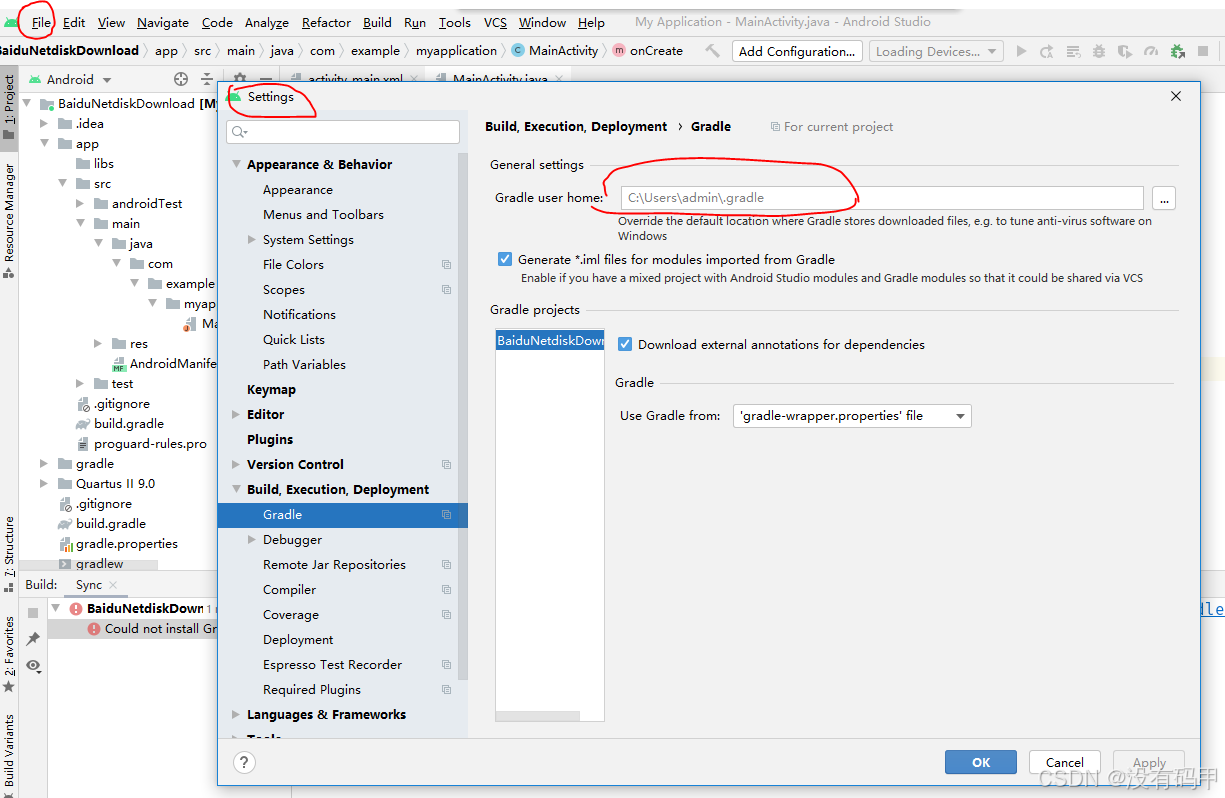The width and height of the screenshot is (1225, 798).
Task: Expand the res folder in project tree
Action: [x=97, y=344]
